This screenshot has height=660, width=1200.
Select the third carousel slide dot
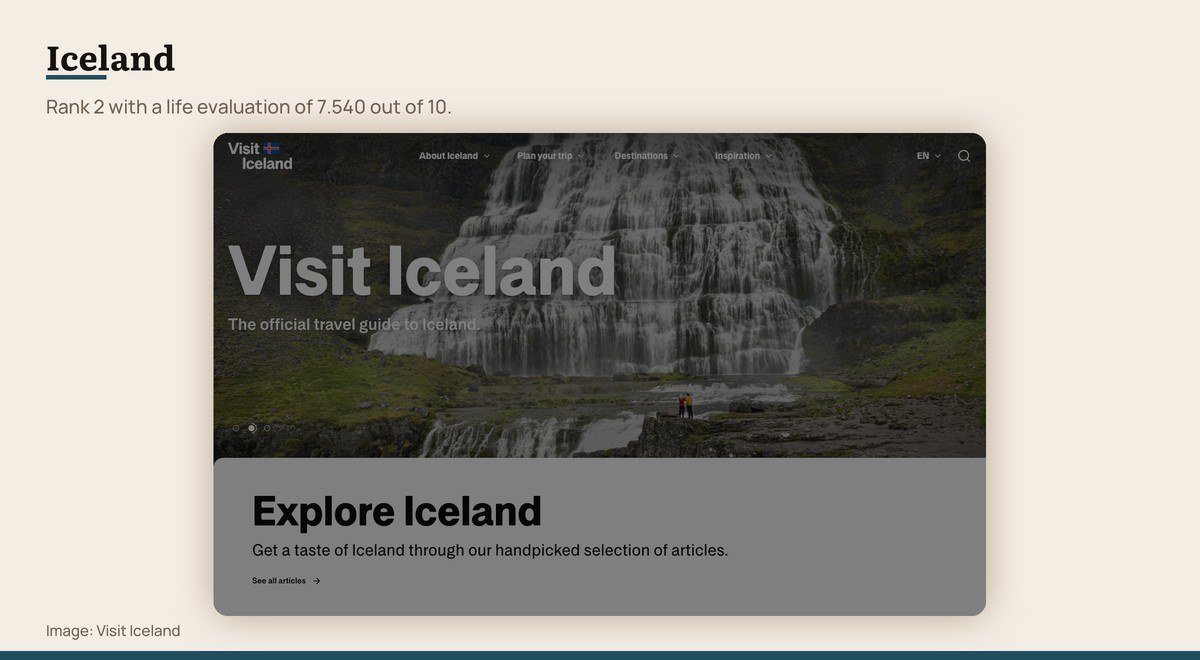pyautogui.click(x=267, y=428)
